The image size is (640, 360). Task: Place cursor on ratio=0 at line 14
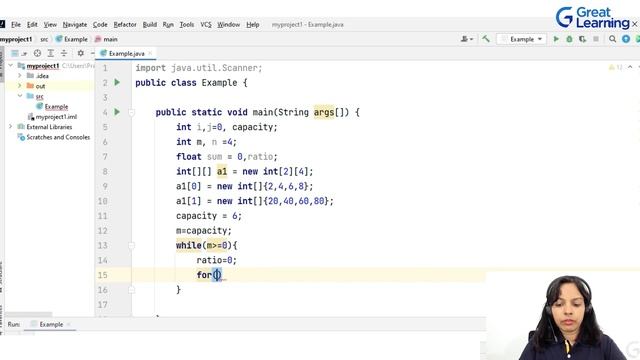[216, 260]
